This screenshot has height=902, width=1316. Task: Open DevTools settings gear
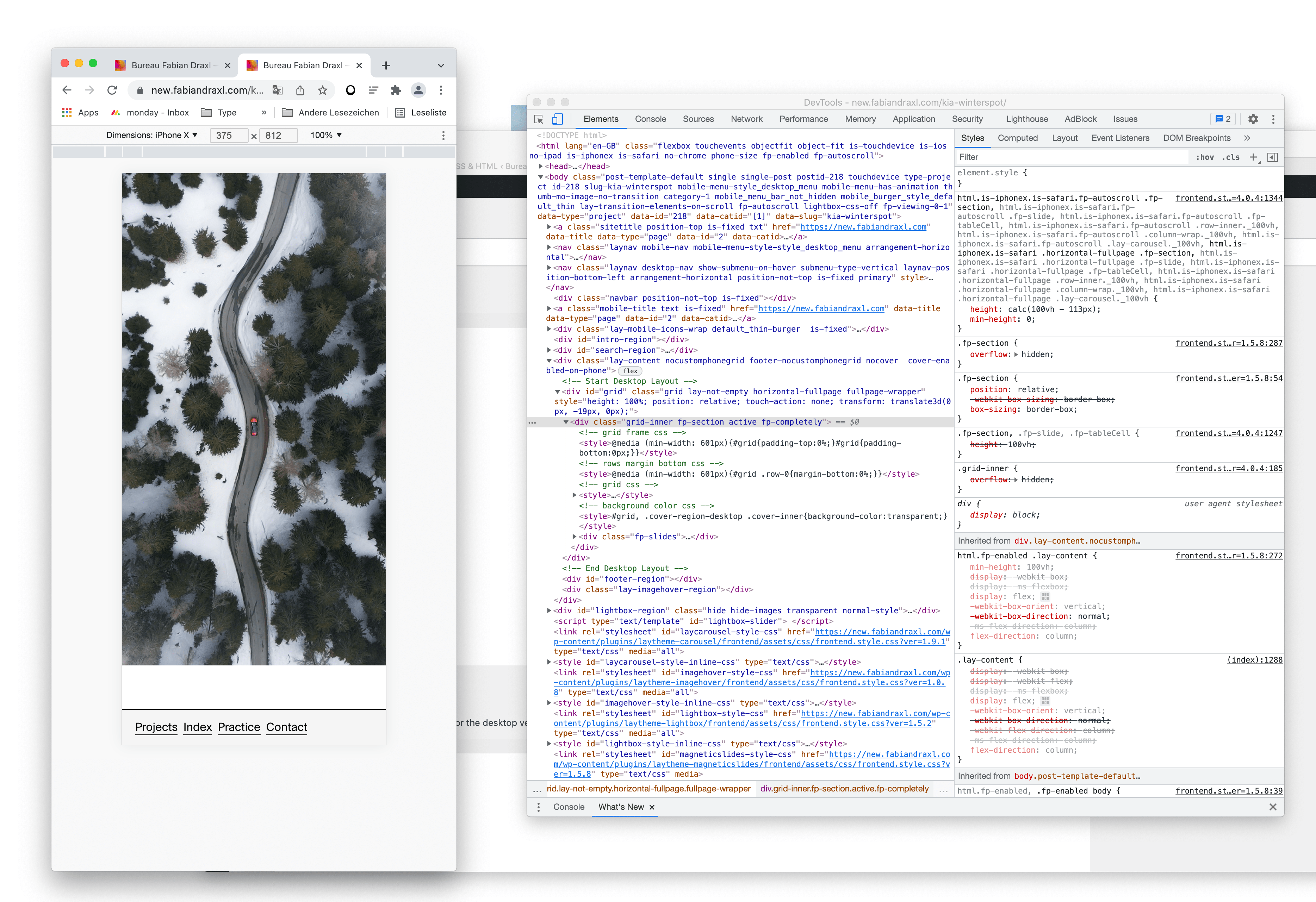pyautogui.click(x=1253, y=119)
